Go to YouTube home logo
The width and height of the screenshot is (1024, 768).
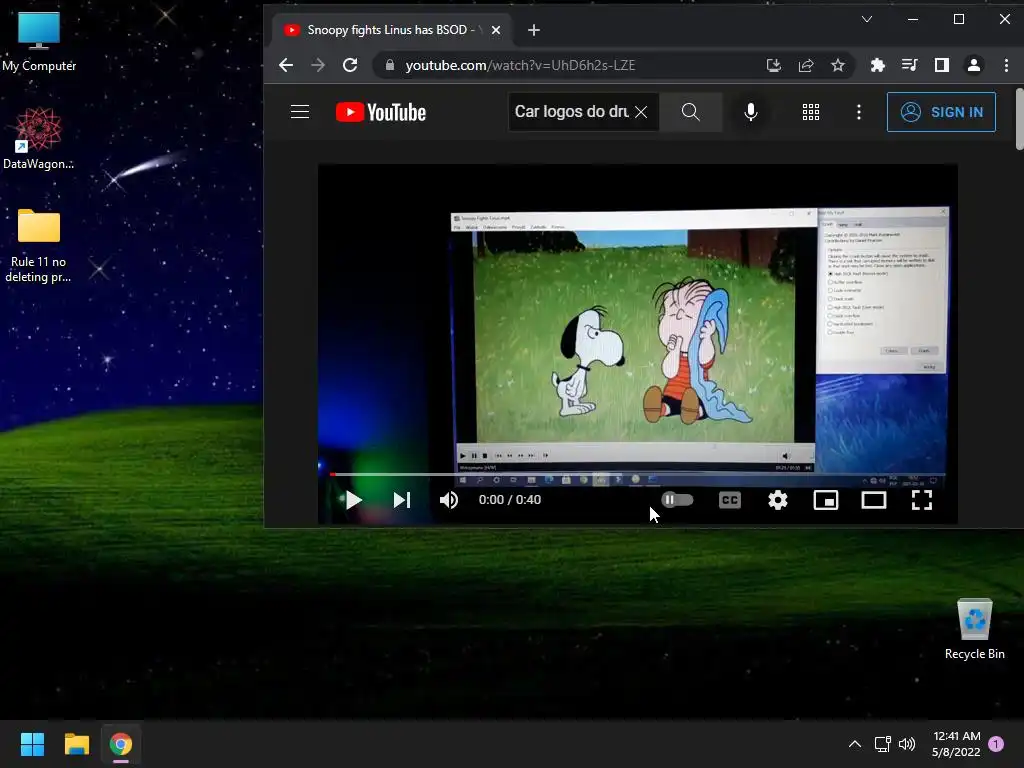tap(381, 112)
